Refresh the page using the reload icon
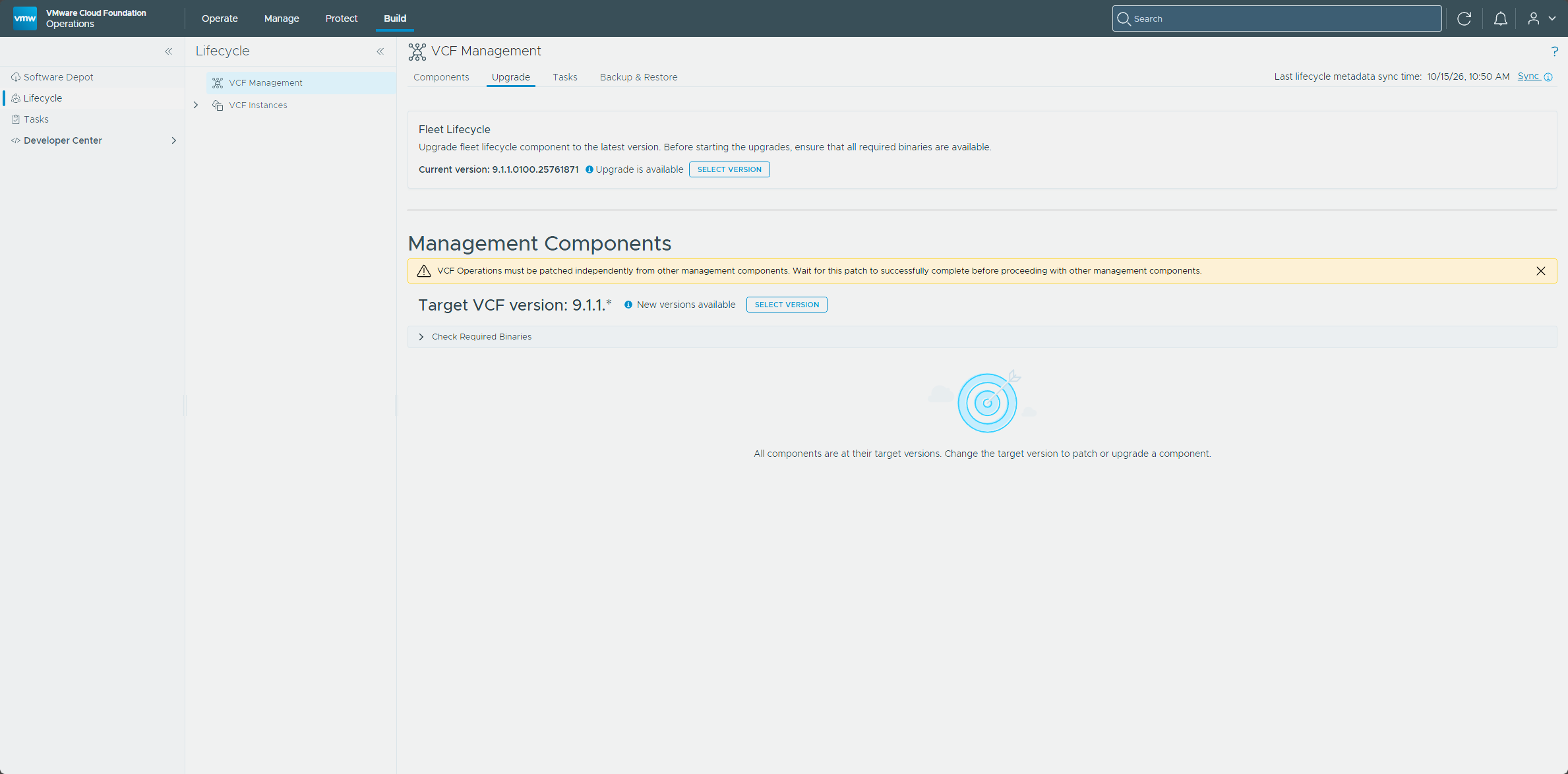This screenshot has width=1568, height=774. 1464,18
